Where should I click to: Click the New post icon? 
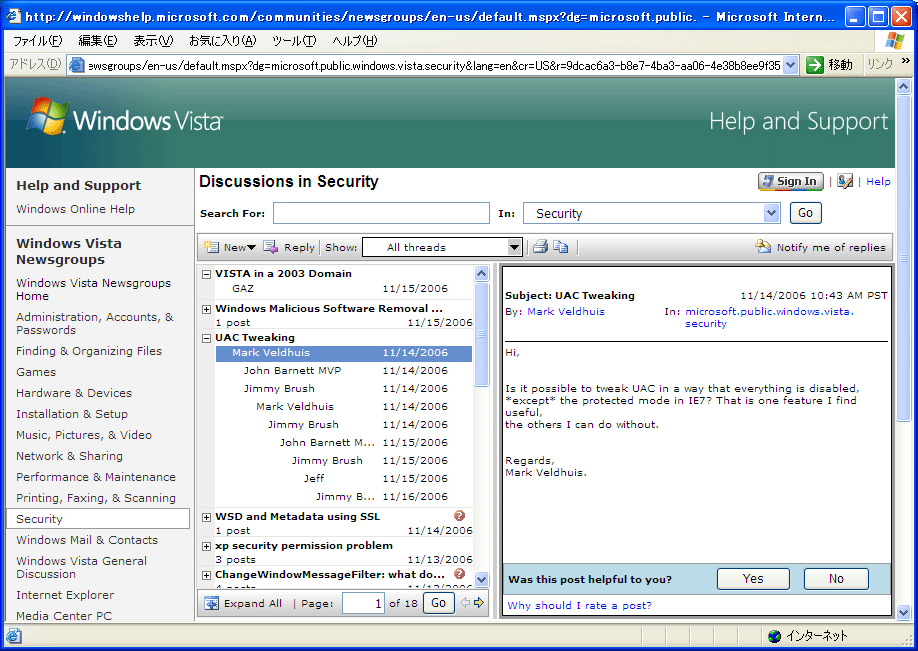coord(211,247)
